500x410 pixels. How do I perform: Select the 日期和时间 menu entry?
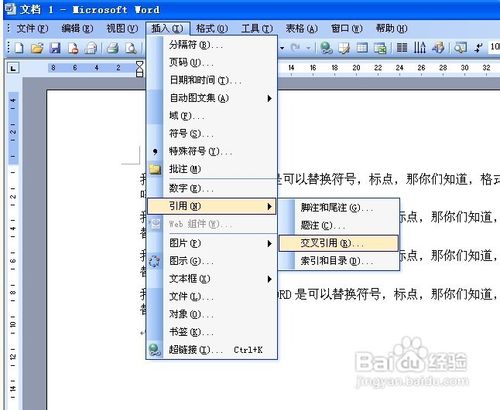(212, 80)
